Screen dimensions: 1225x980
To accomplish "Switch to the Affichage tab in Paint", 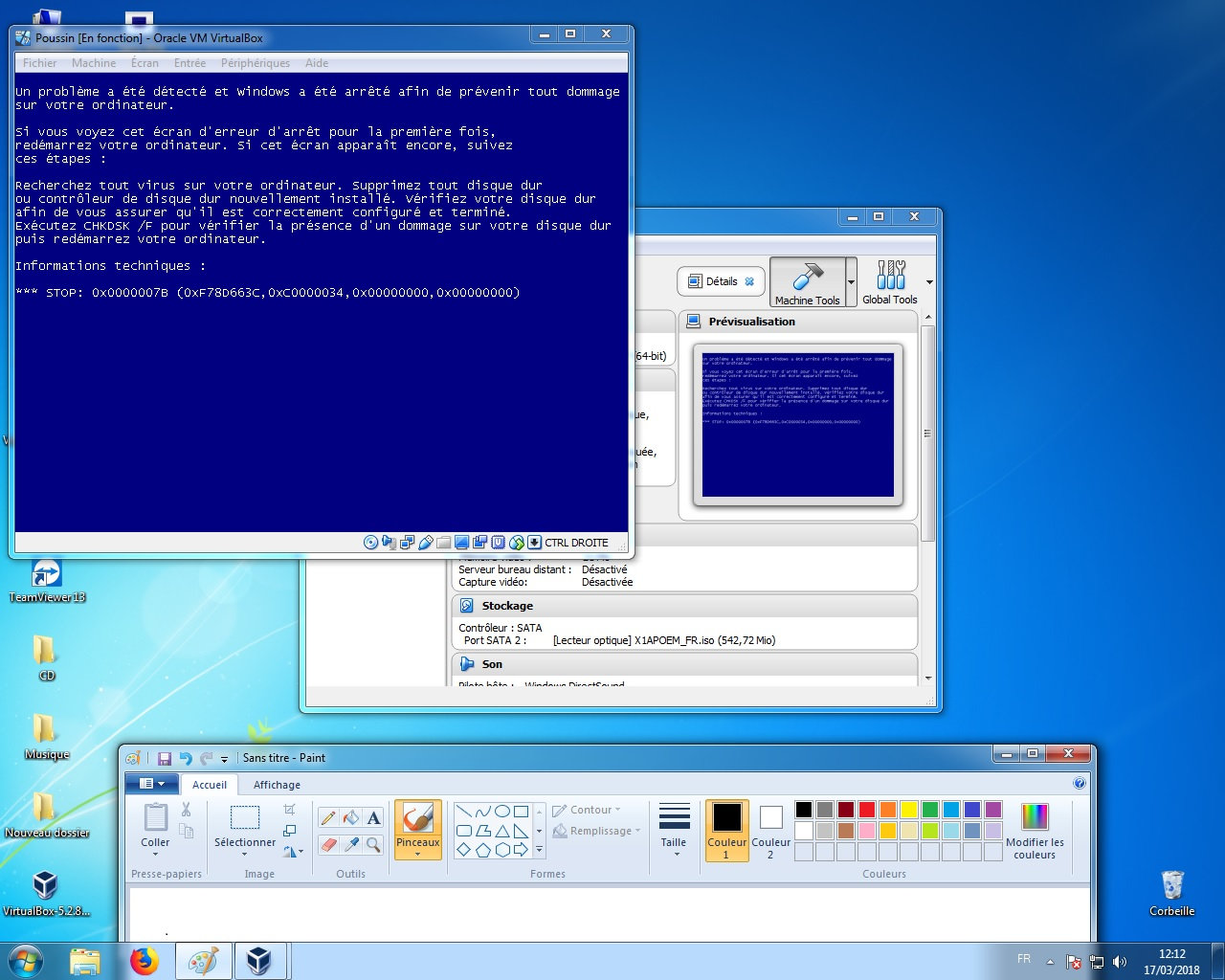I will tap(277, 785).
